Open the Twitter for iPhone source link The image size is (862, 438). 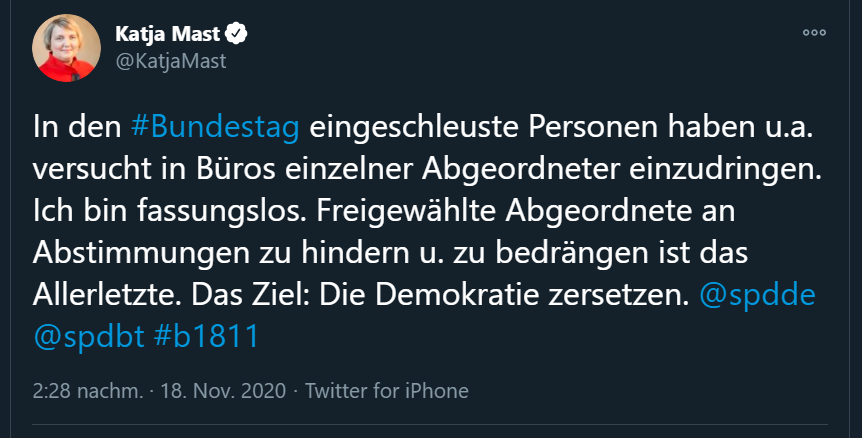click(x=386, y=390)
